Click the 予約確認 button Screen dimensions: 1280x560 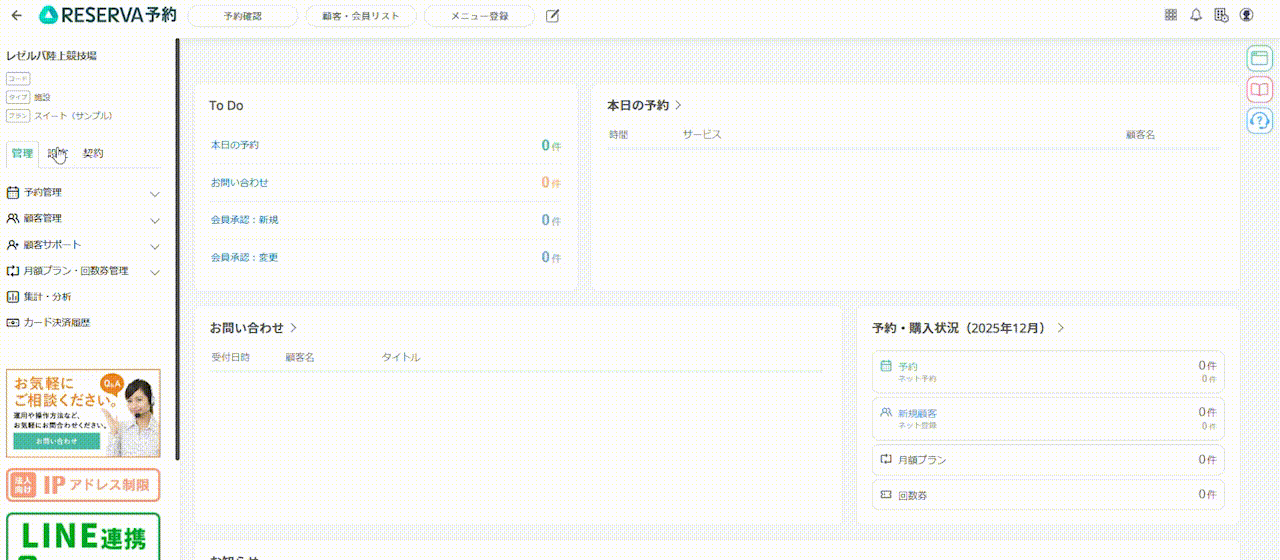click(x=242, y=15)
